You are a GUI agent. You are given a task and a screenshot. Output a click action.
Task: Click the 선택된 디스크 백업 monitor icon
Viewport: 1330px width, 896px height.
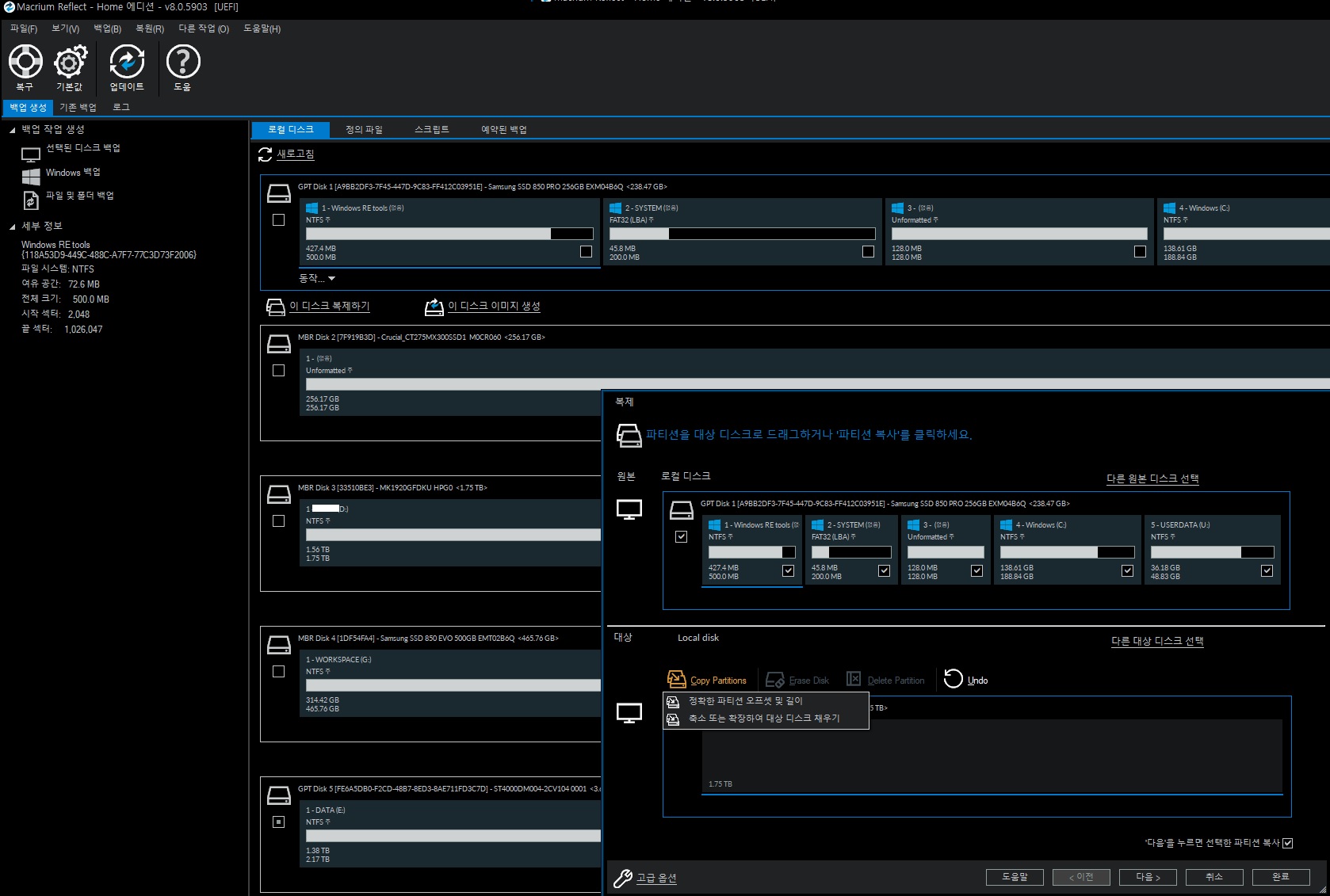31,154
